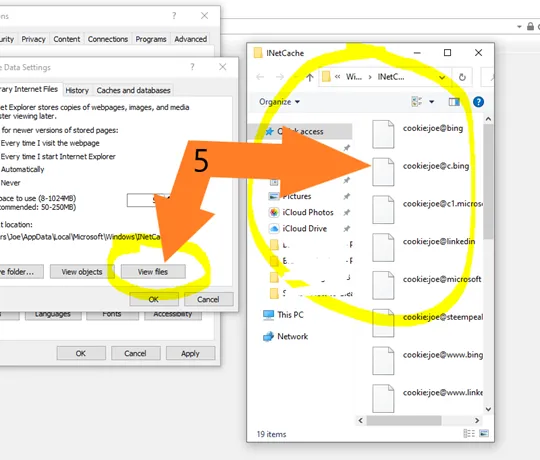The image size is (540, 460).
Task: Click the Wi... breadcrumb in address bar
Action: [354, 77]
